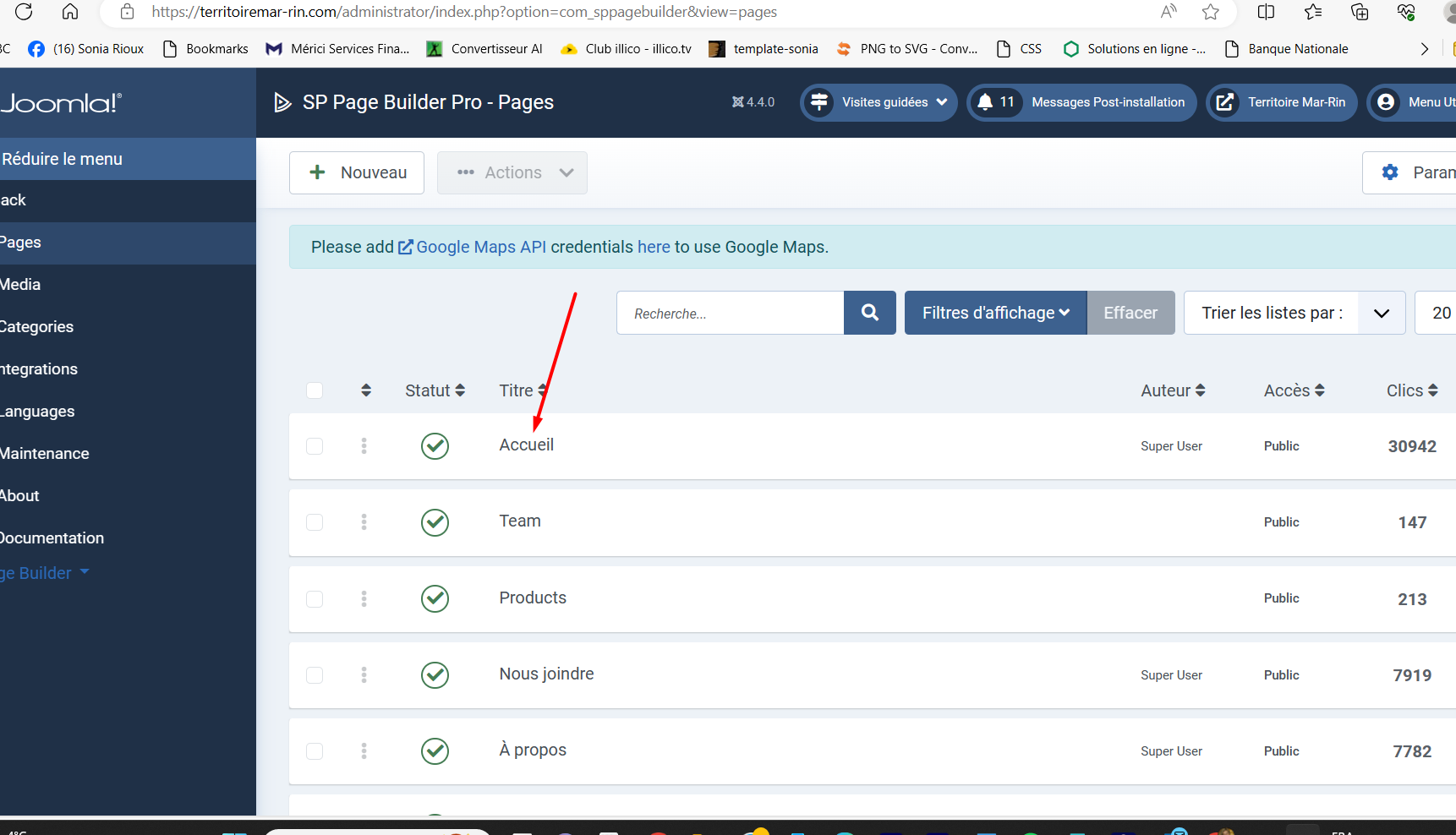Click the browser refresh icon
This screenshot has width=1456, height=835.
click(x=24, y=12)
